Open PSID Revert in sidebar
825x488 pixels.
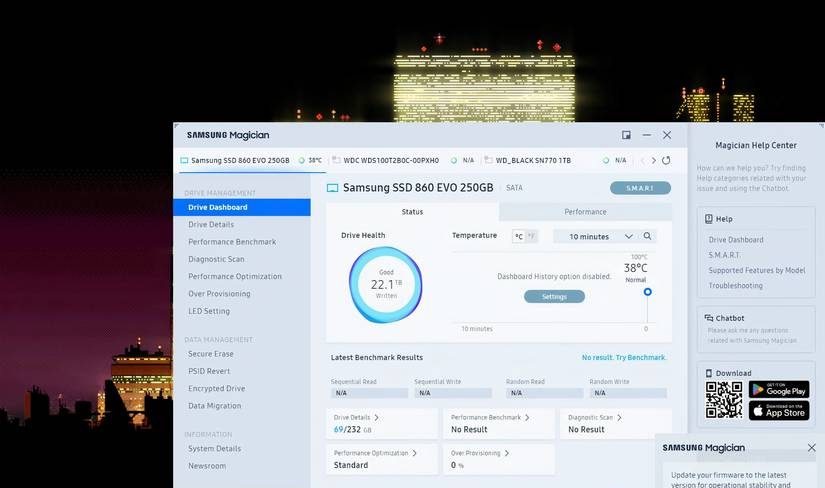point(209,371)
